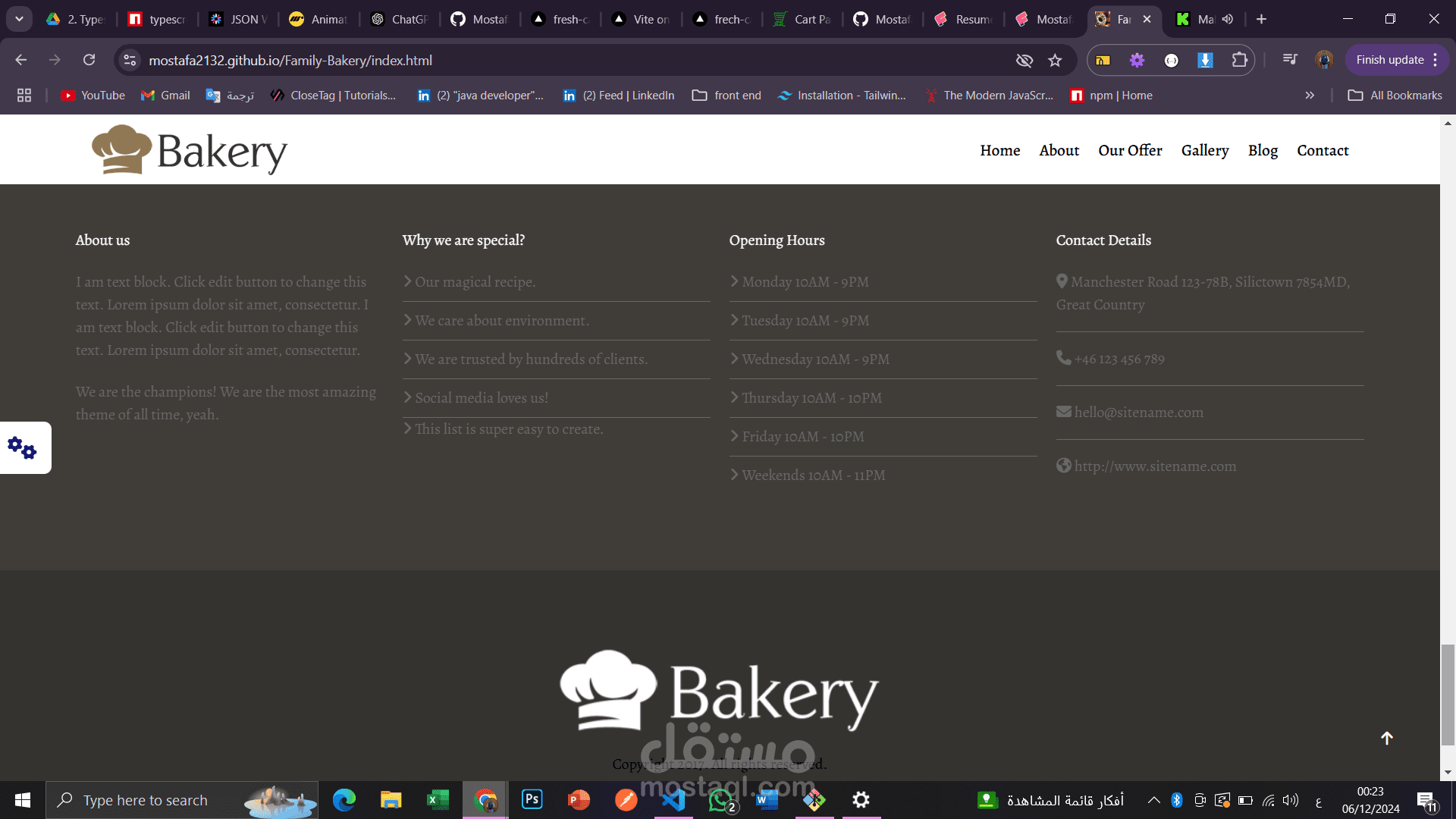This screenshot has width=1456, height=819.
Task: Expand hidden system tray icons
Action: tap(1153, 800)
